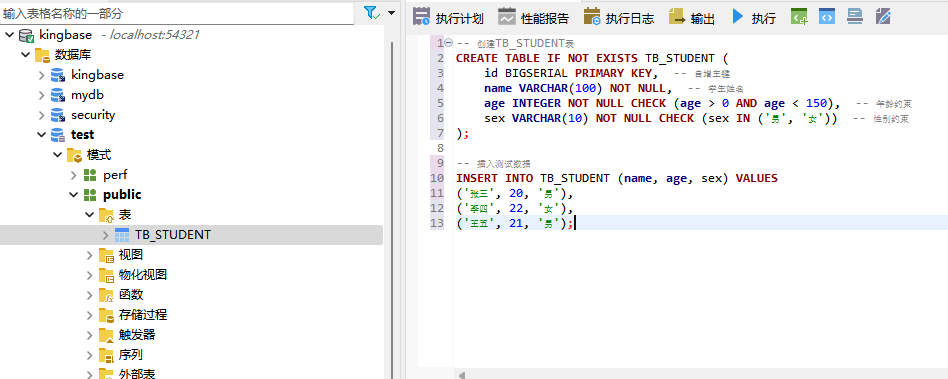948x379 pixels.
Task: Select the 存储过程 stored procedures folder
Action: [x=143, y=314]
